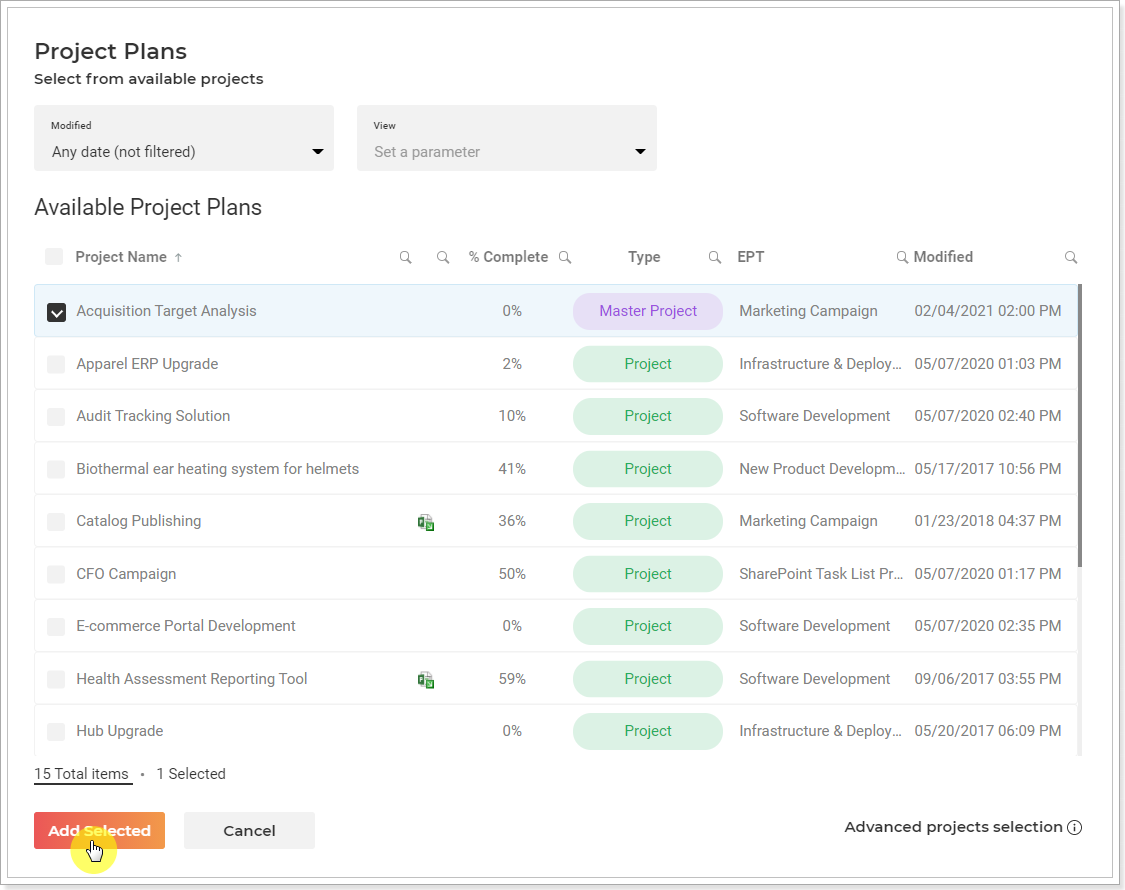Viewport: 1125px width, 890px height.
Task: Toggle sort order on the Project Name header
Action: click(x=122, y=257)
